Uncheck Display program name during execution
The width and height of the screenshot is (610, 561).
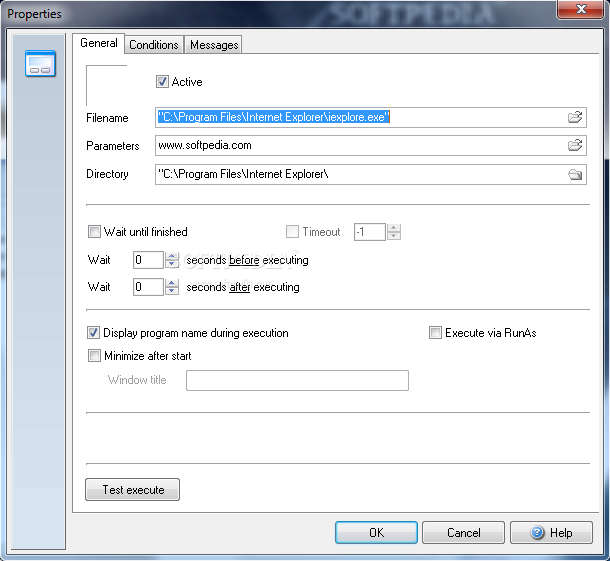[x=93, y=333]
